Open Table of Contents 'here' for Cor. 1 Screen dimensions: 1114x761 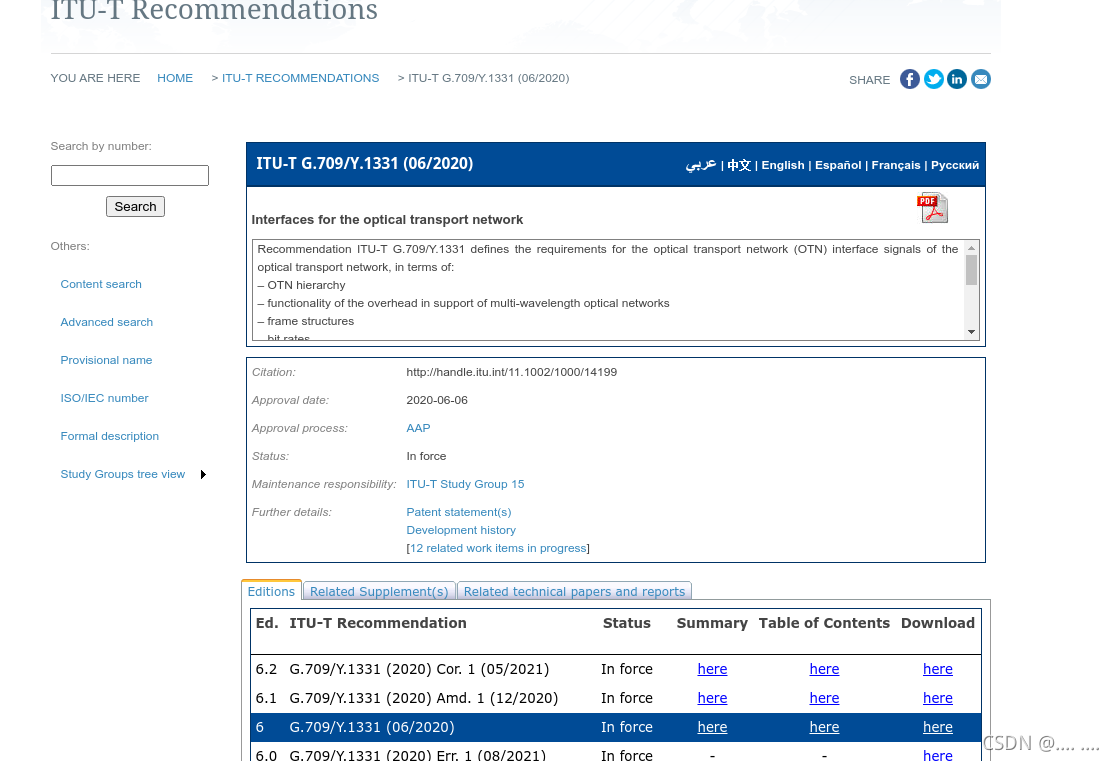(x=824, y=669)
